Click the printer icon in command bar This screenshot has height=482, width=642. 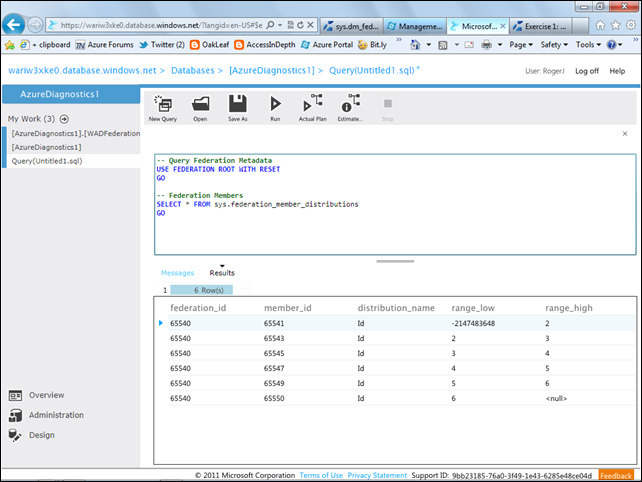pos(486,45)
